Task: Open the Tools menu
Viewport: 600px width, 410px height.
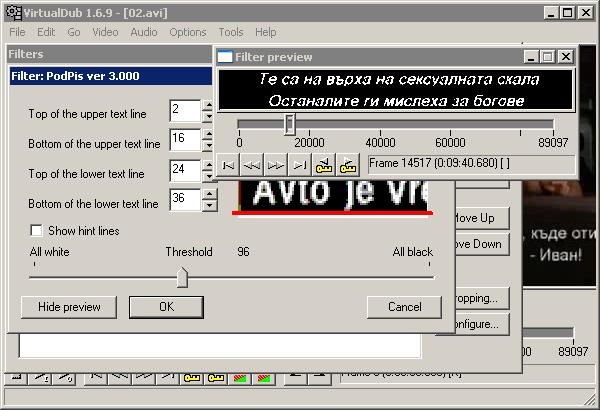Action: (x=231, y=32)
